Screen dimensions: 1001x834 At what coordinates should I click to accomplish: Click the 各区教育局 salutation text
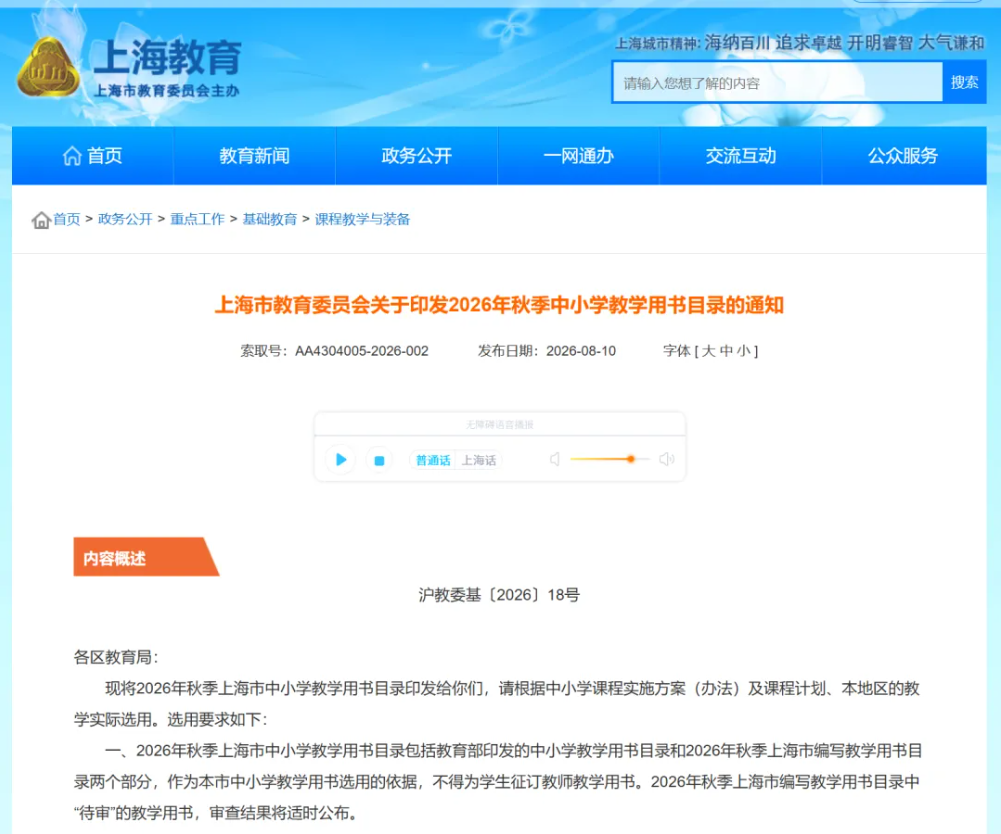pyautogui.click(x=116, y=657)
